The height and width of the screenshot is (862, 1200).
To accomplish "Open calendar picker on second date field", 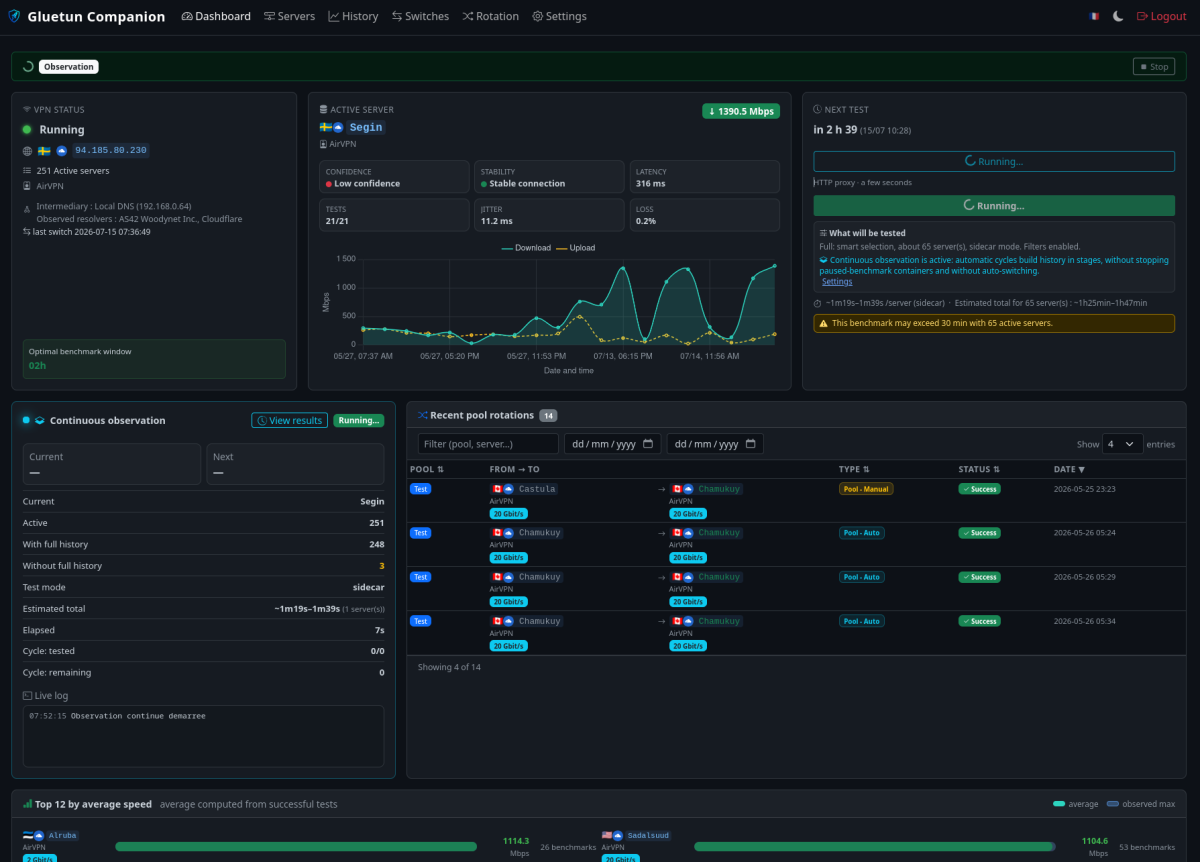I will click(x=751, y=444).
